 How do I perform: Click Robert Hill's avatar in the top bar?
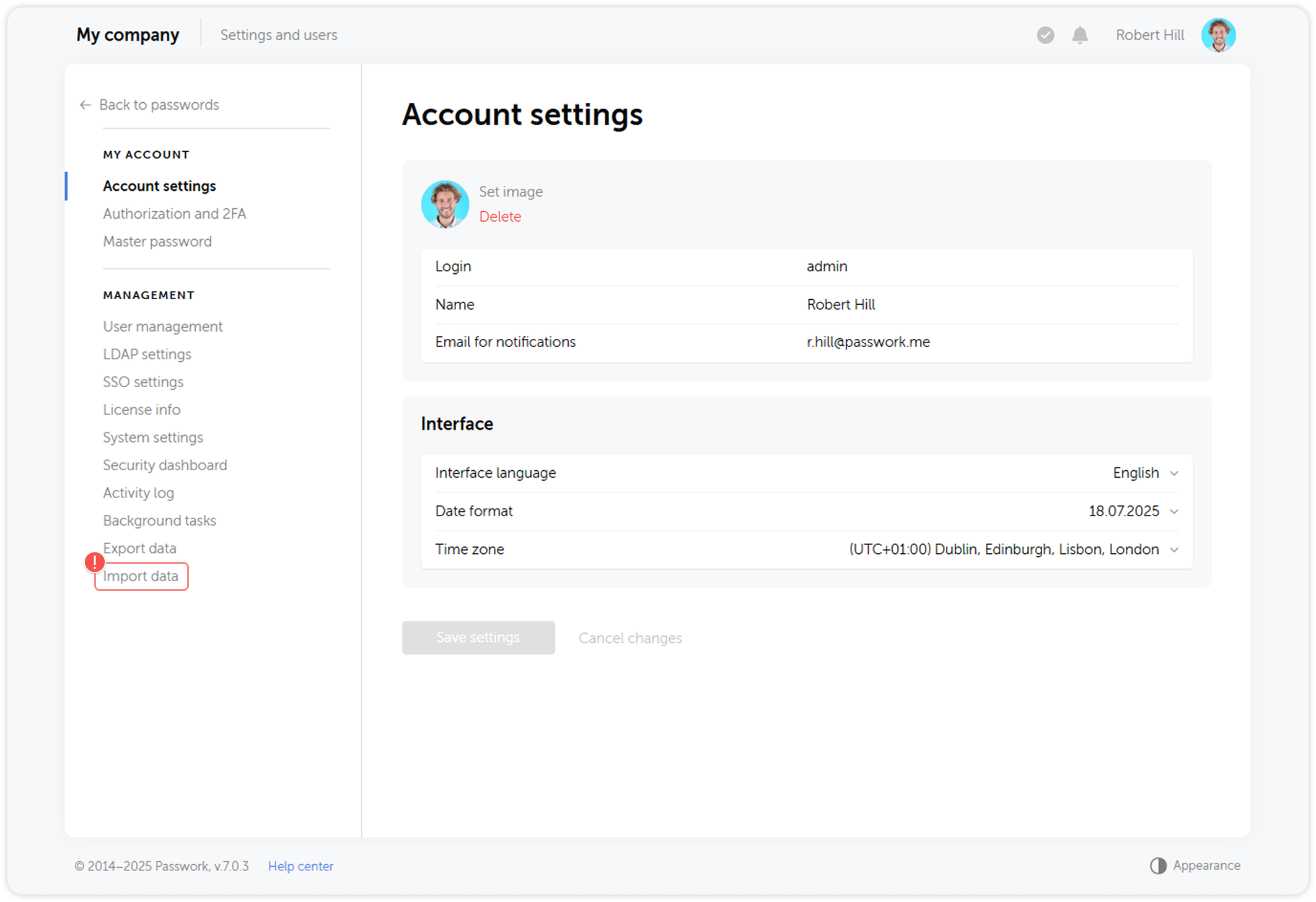[1218, 35]
